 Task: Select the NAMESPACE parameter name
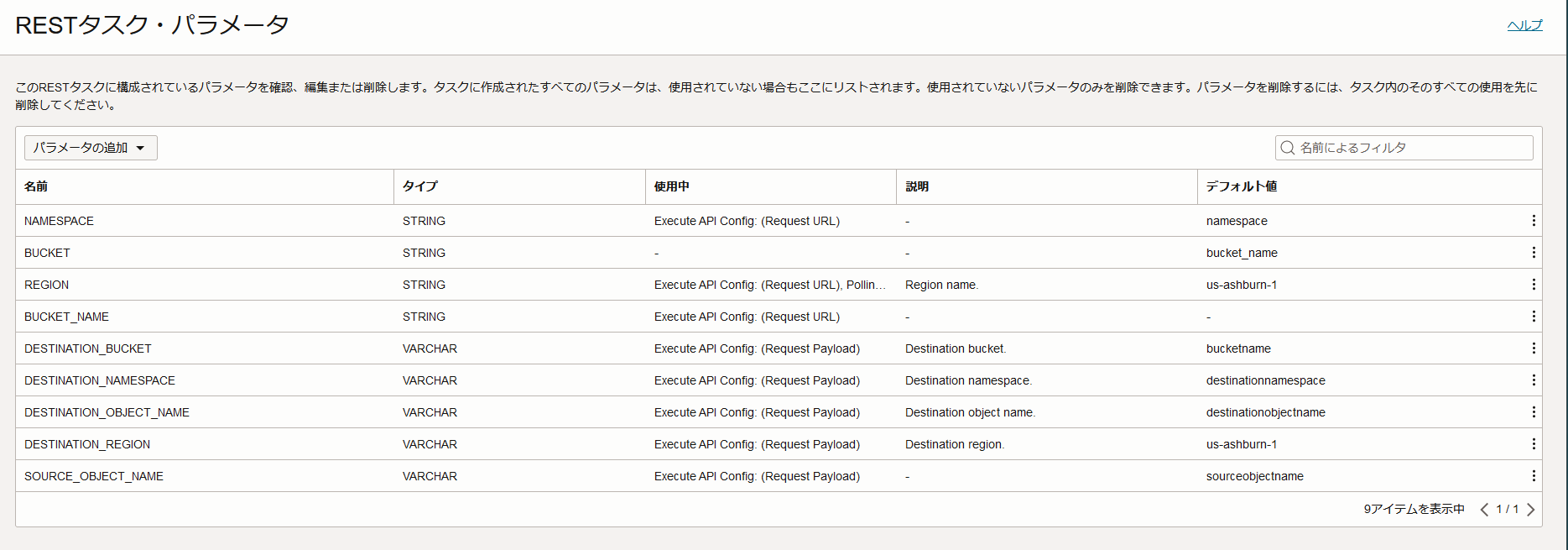click(59, 221)
